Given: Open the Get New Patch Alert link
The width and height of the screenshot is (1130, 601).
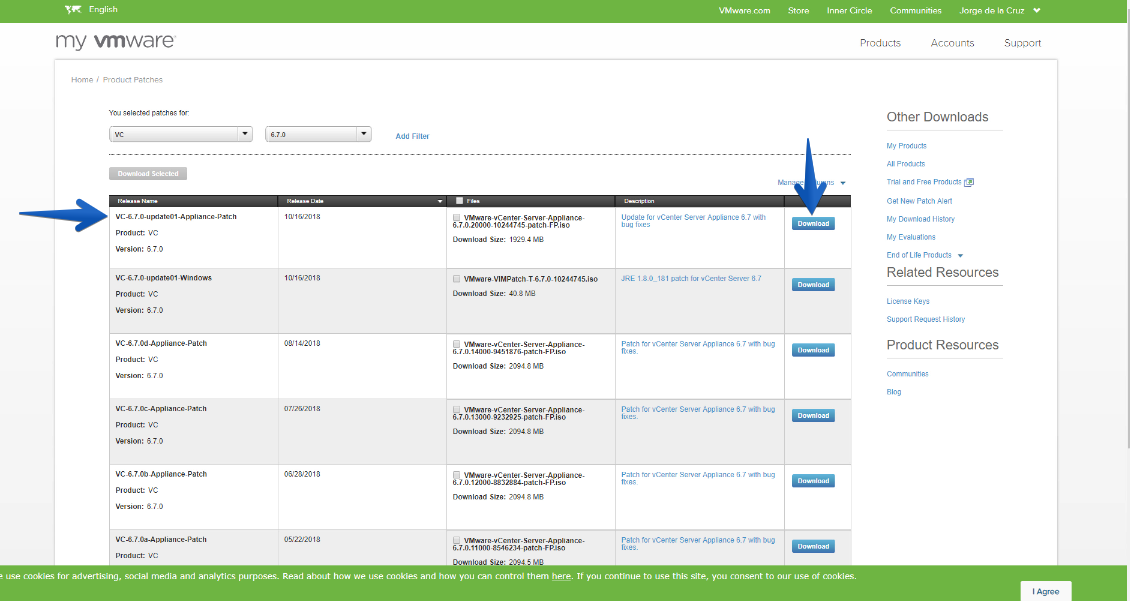Looking at the screenshot, I should pyautogui.click(x=919, y=201).
